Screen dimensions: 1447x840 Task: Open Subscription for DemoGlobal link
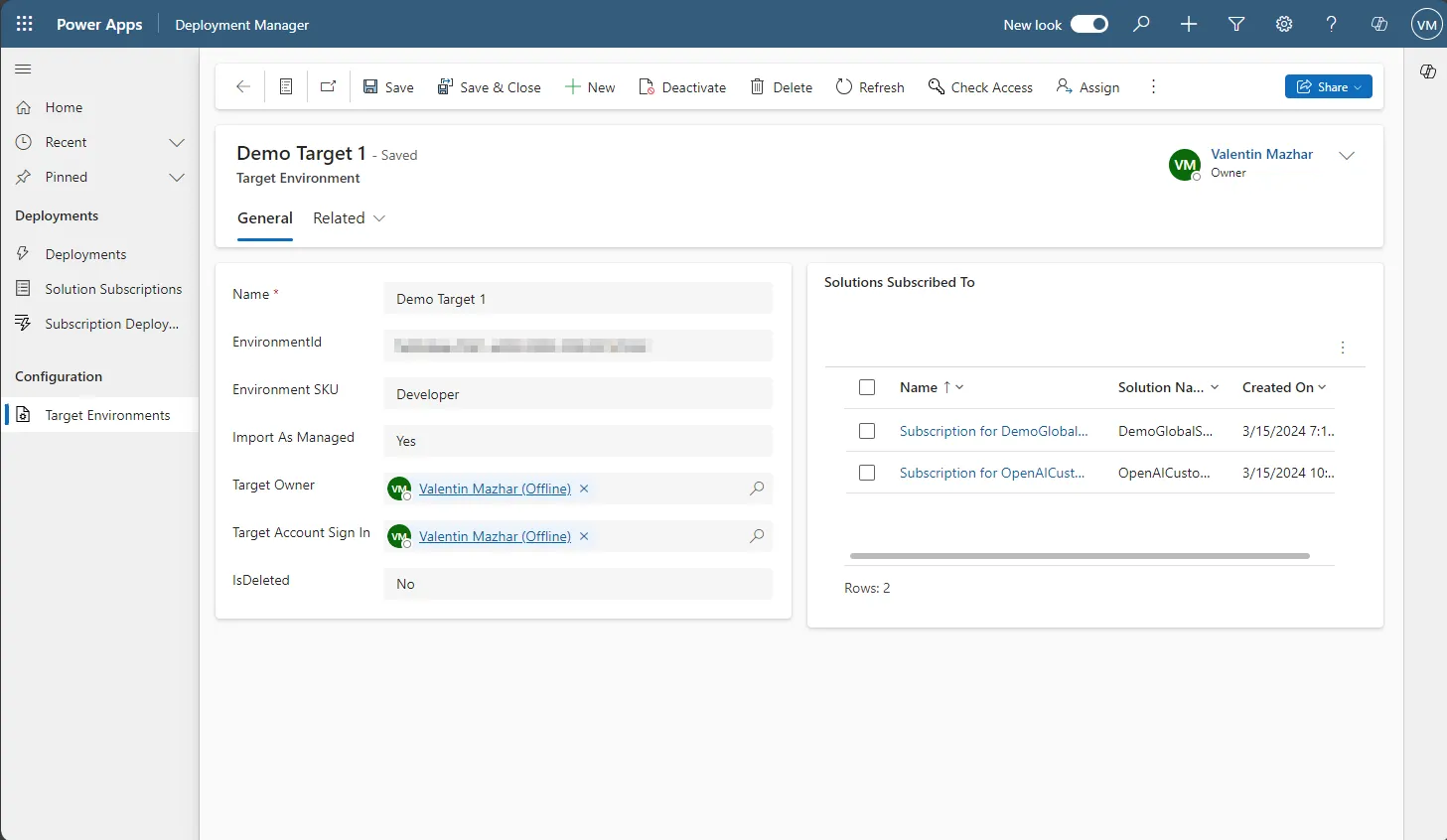click(x=993, y=431)
